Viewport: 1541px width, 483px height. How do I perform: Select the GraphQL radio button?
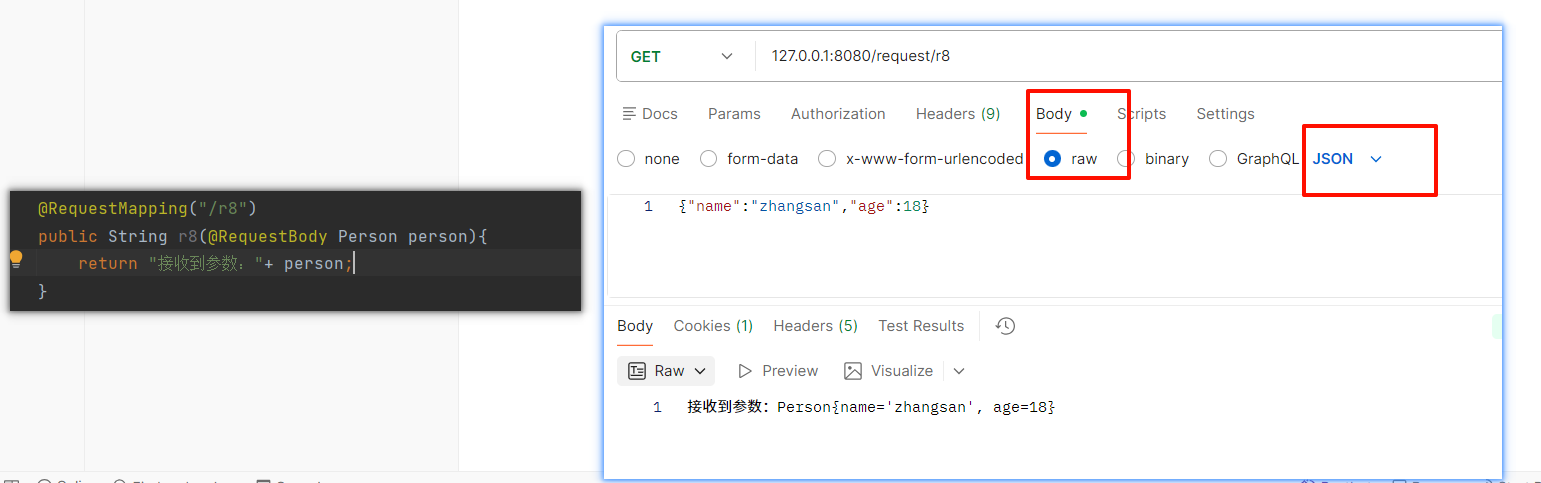pyautogui.click(x=1218, y=159)
